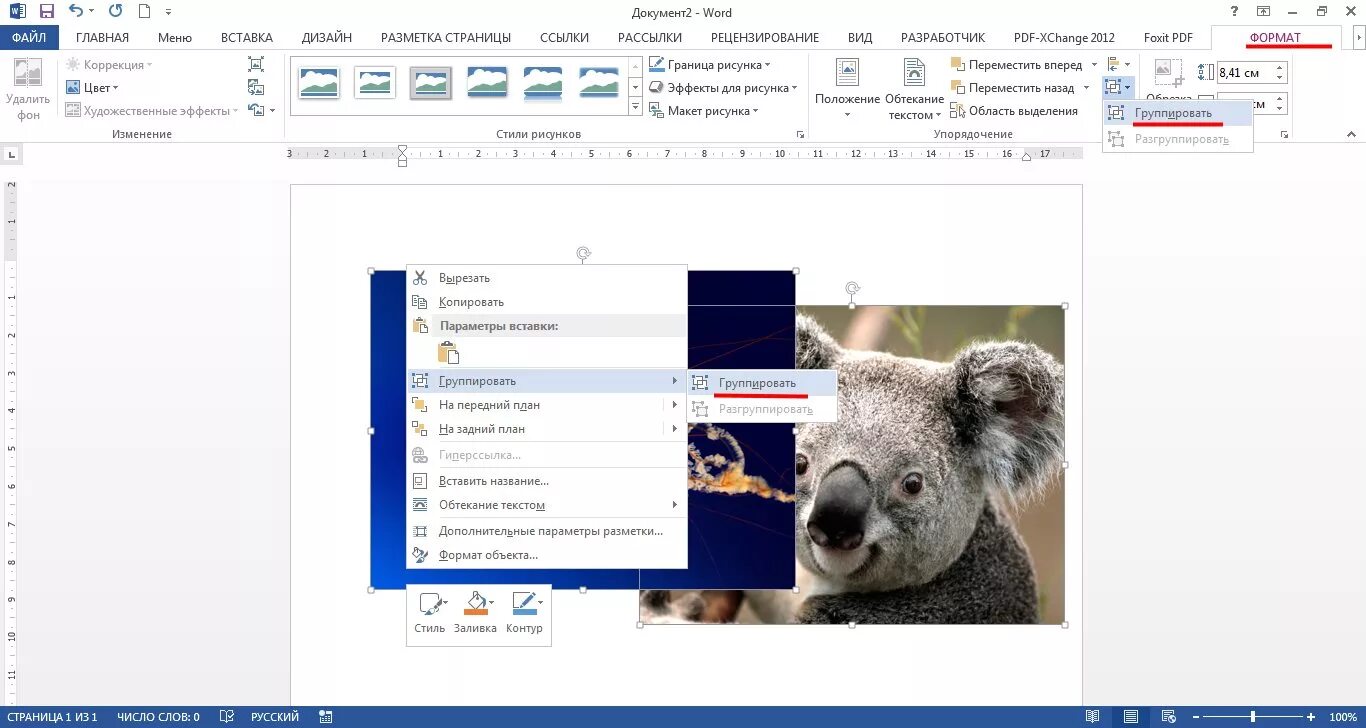This screenshot has height=728, width=1366.
Task: Click the Reset Picture icon
Action: point(256,111)
